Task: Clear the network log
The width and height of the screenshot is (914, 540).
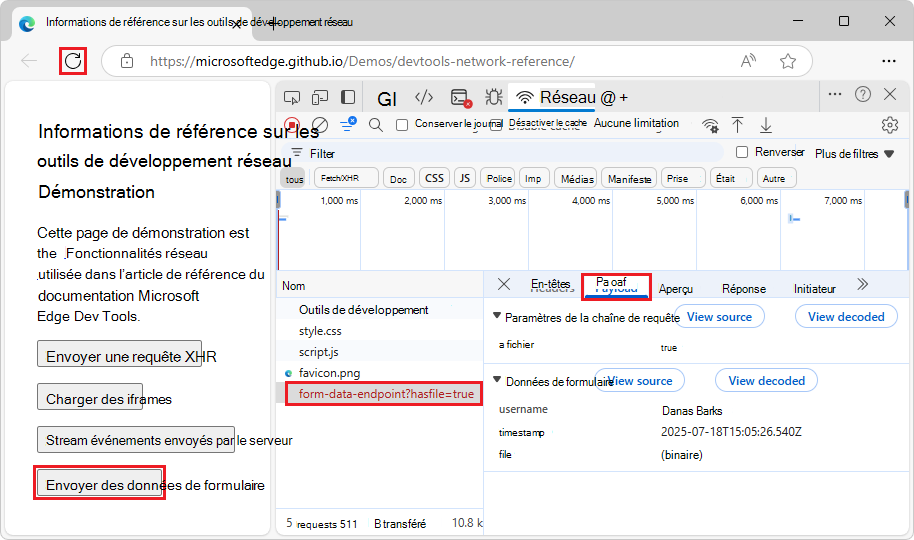Action: click(x=320, y=125)
